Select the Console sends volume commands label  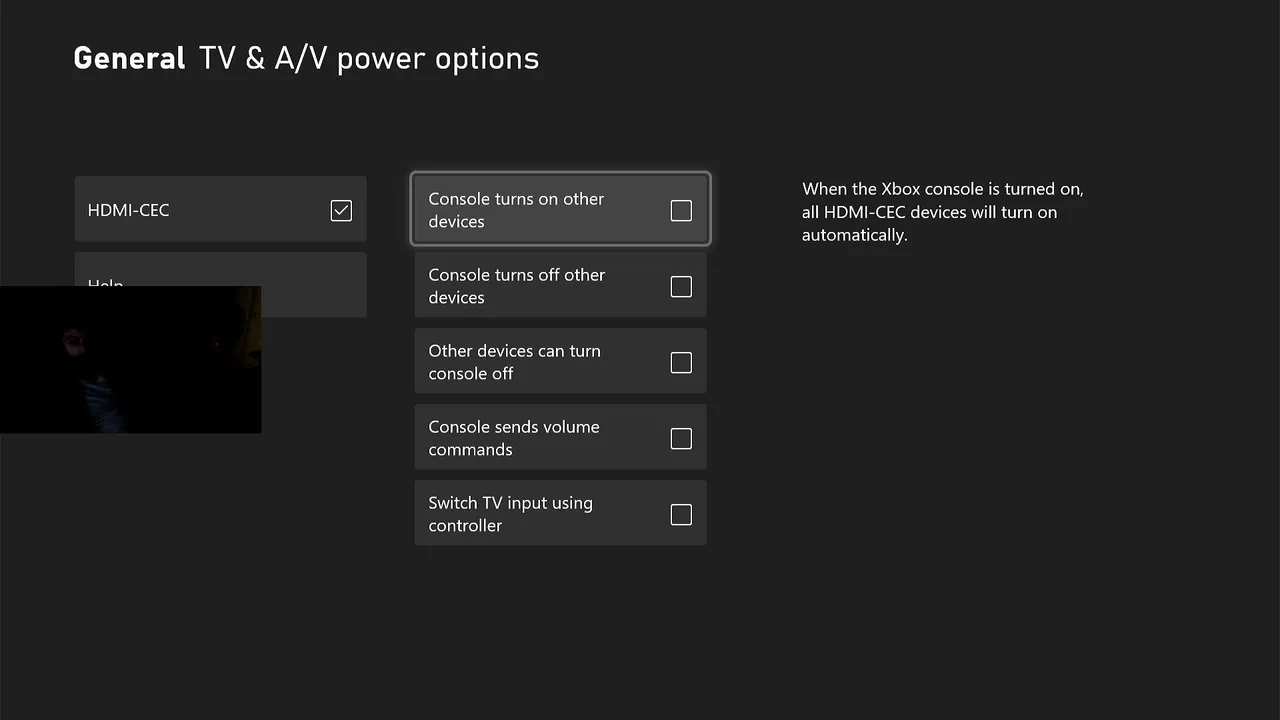(514, 438)
